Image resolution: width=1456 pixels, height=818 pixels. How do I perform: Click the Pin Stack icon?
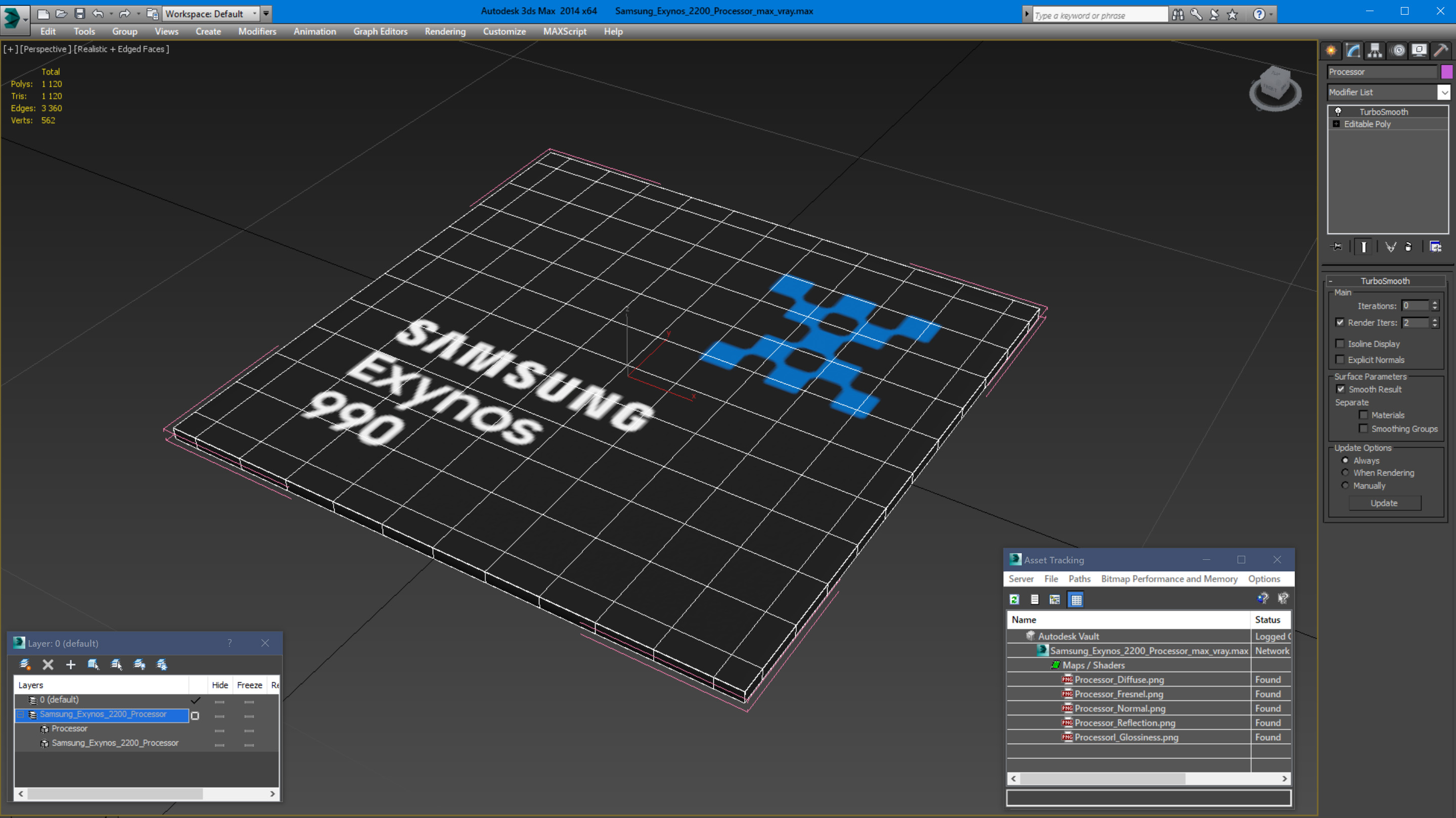[1337, 247]
